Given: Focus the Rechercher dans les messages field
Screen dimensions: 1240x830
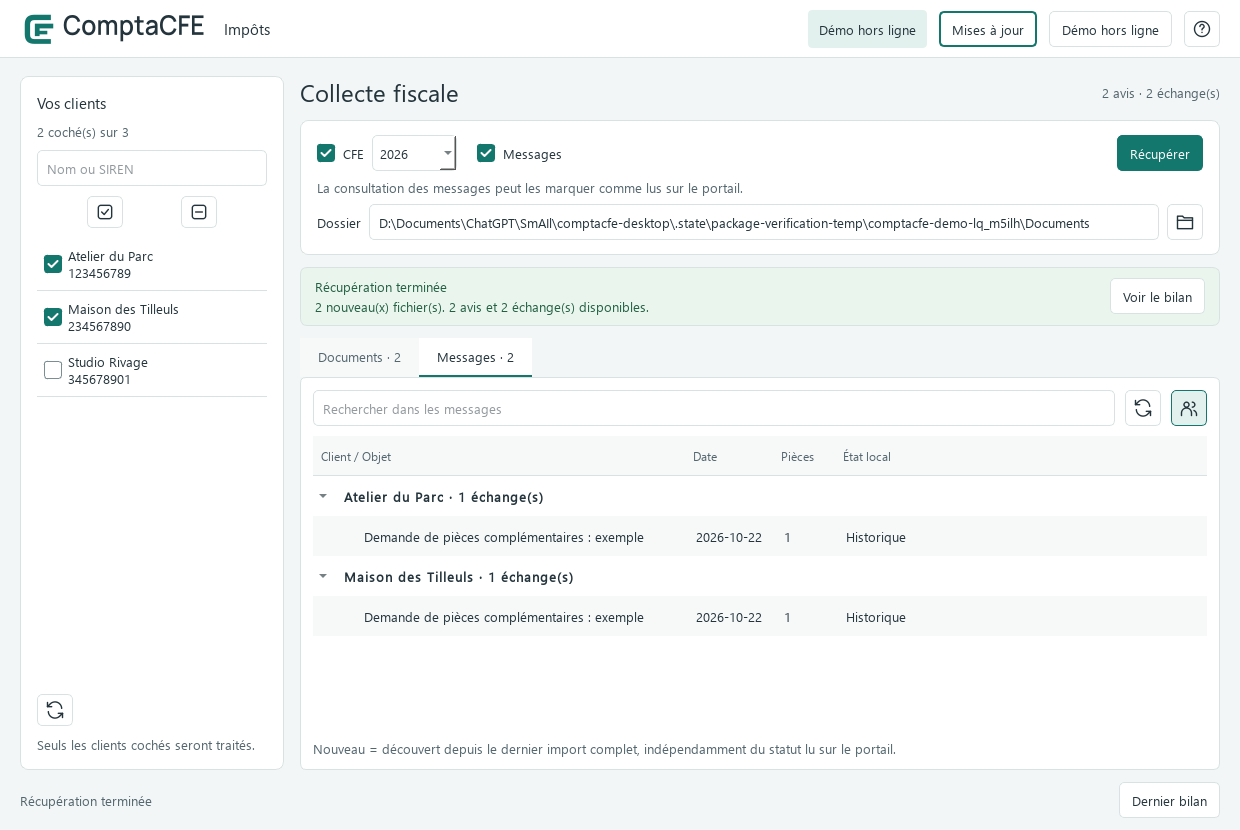Looking at the screenshot, I should coord(714,408).
